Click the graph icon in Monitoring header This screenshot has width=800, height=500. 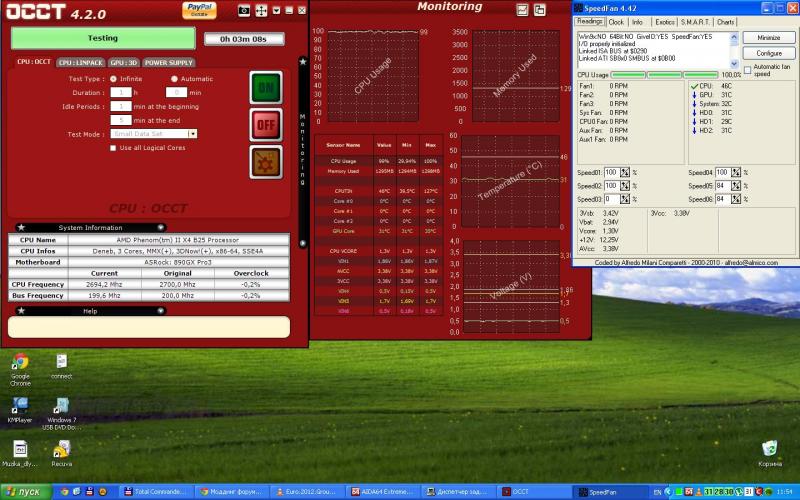522,10
